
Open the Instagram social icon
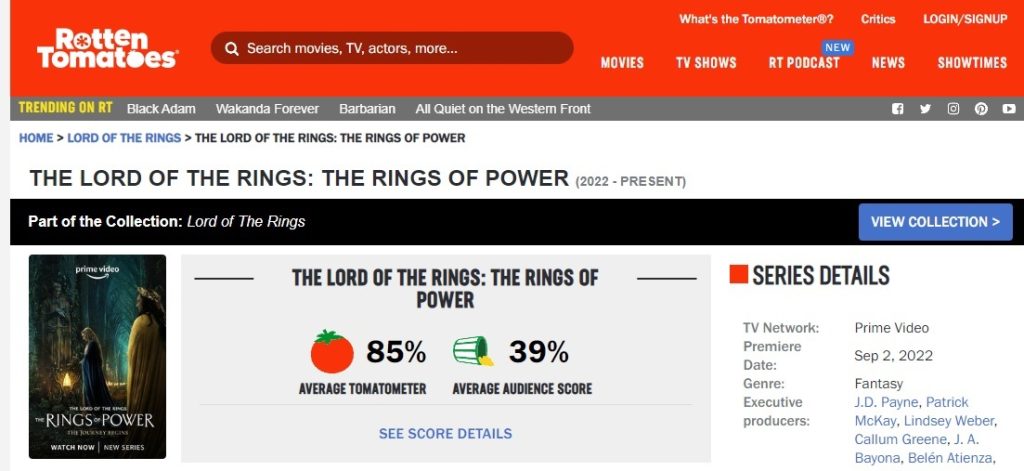coord(953,109)
